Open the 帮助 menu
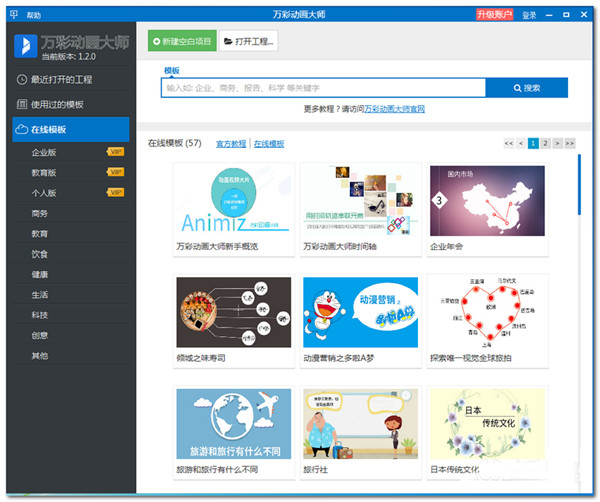The width and height of the screenshot is (600, 502). point(34,15)
